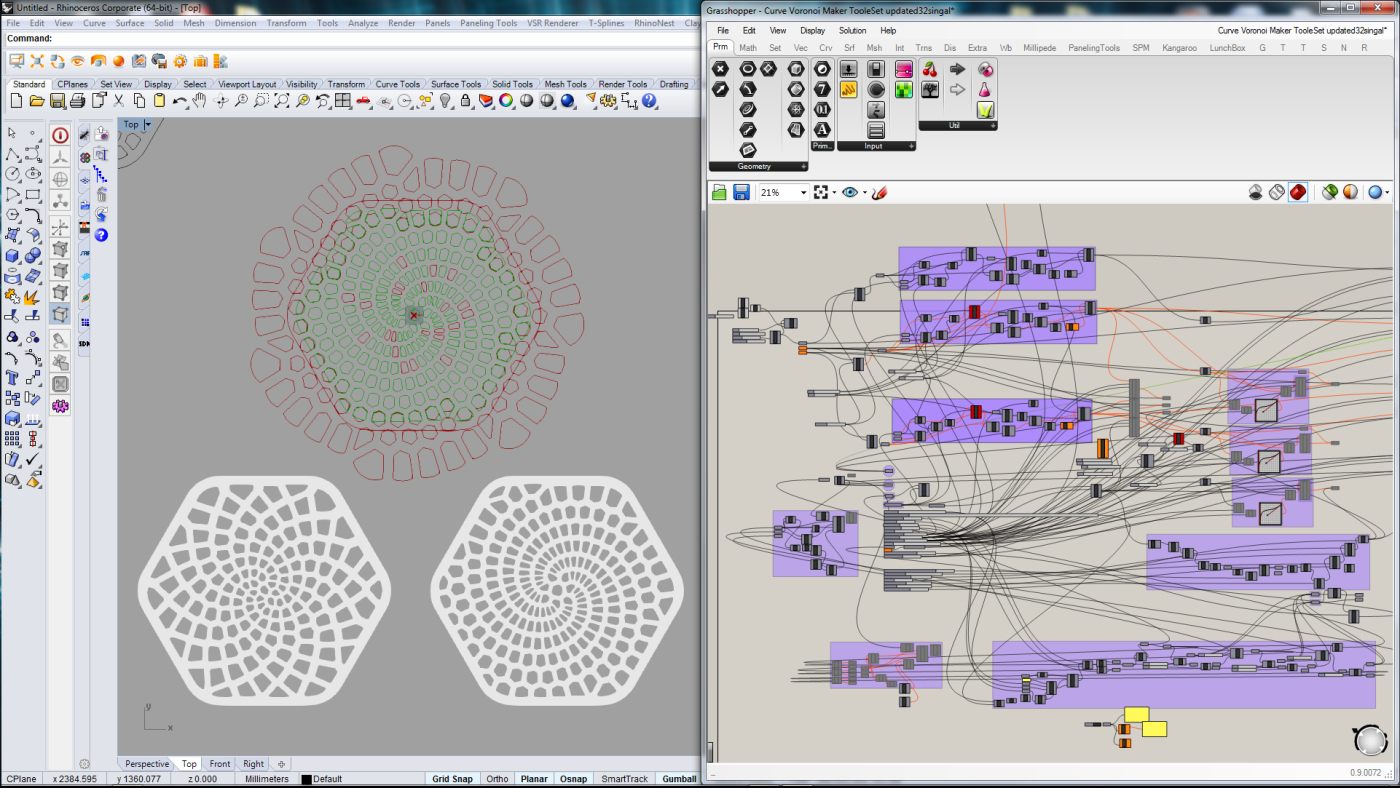Click the Default layer status bar entry
The image size is (1400, 788).
(x=327, y=779)
